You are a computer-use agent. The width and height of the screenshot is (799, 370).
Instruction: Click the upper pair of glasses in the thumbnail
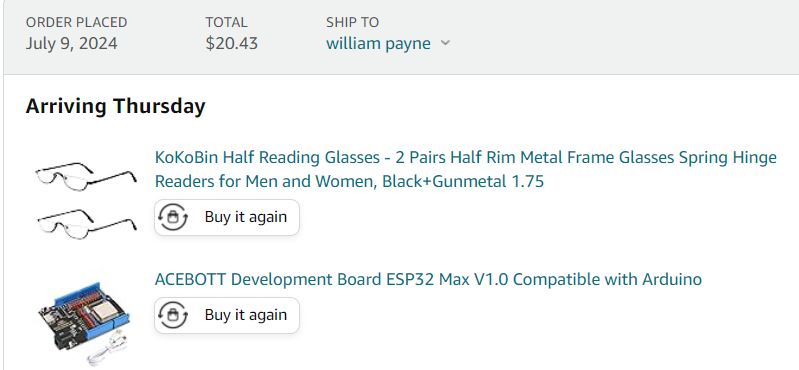(86, 176)
